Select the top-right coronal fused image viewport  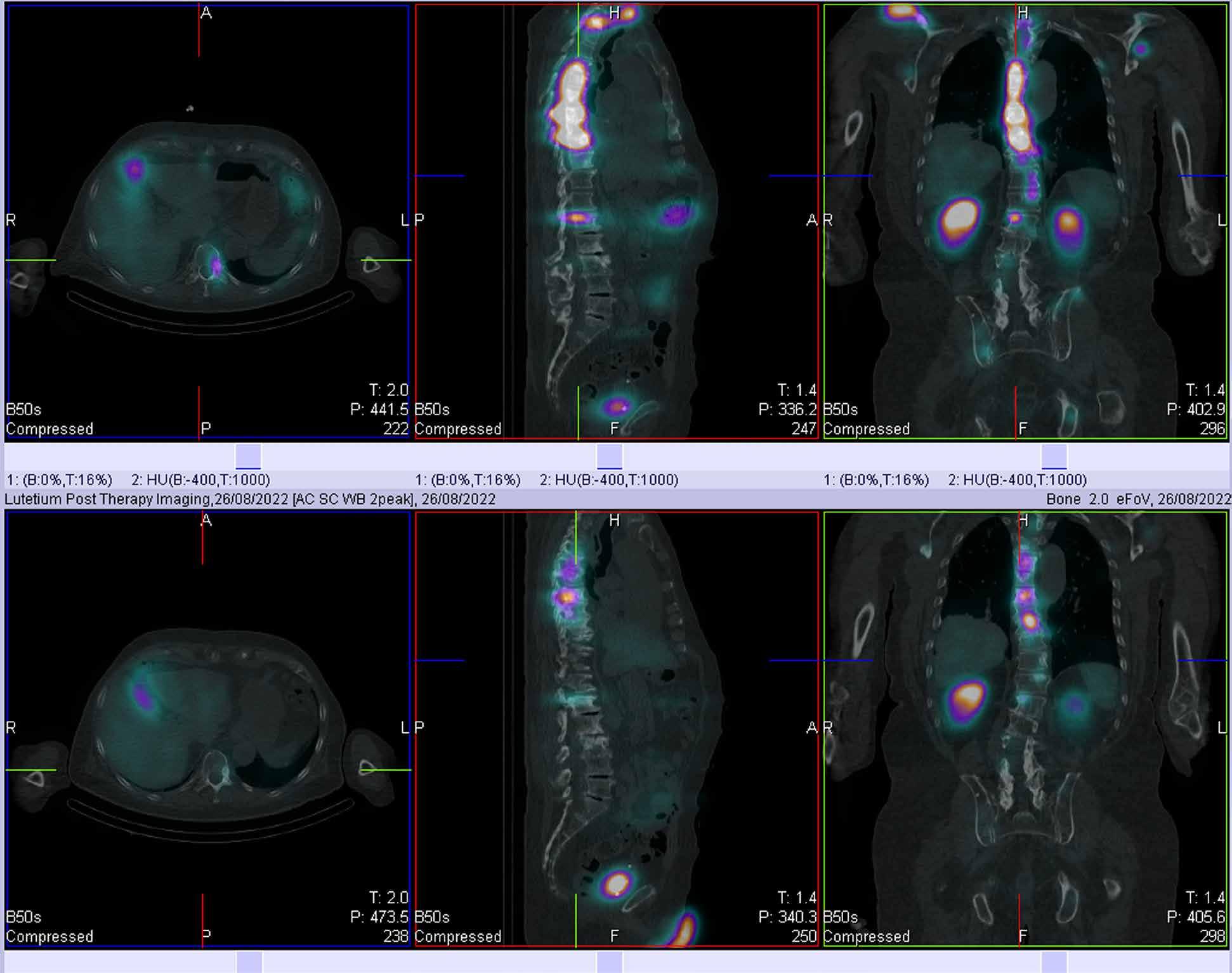1025,221
